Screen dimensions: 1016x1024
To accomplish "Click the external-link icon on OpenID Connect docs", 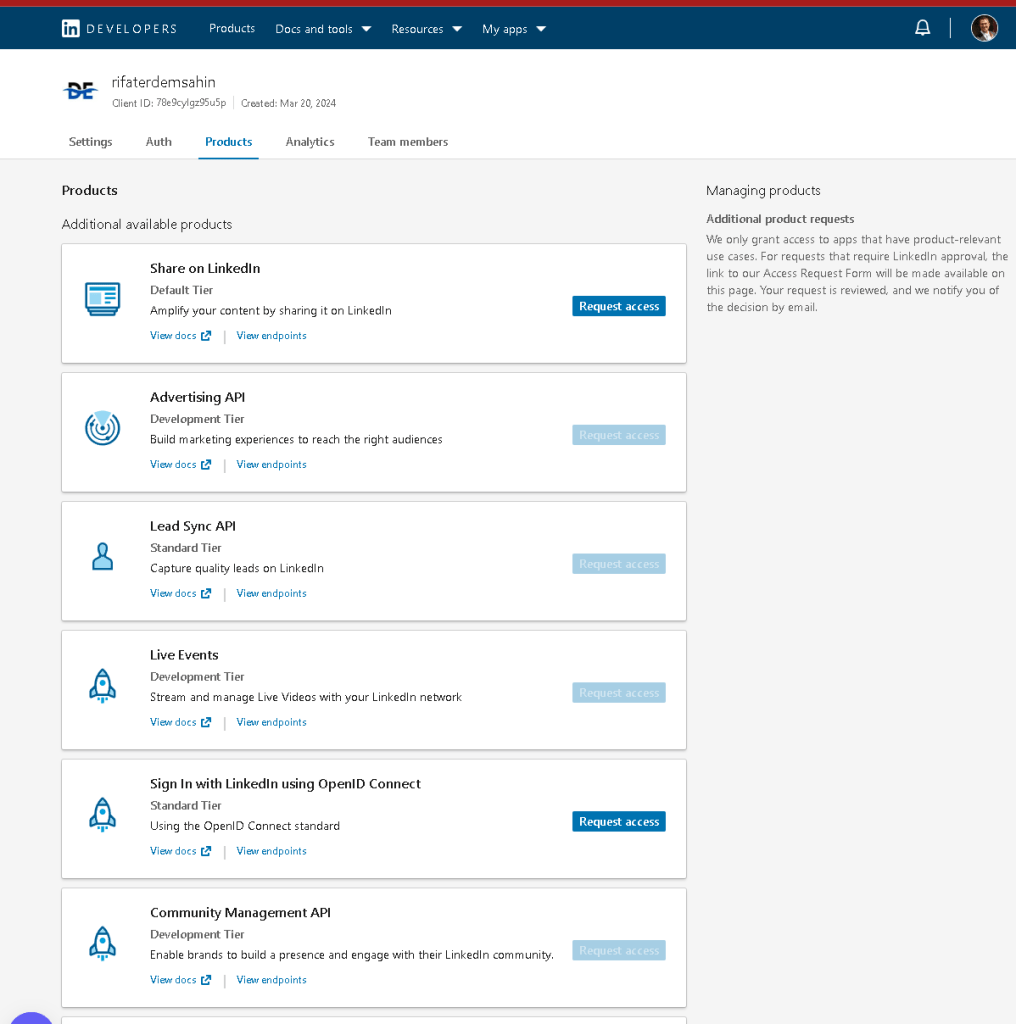I will (x=206, y=851).
